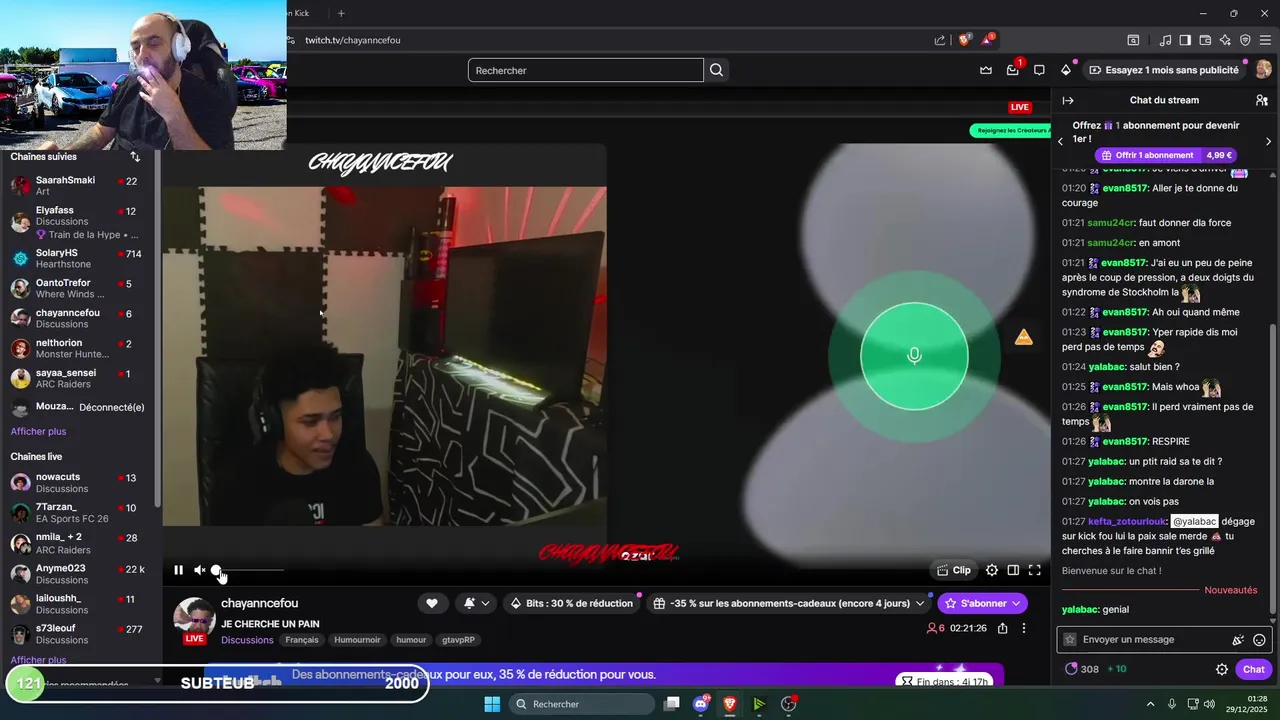Focus the Envoyer un message field
Screen dimensions: 1280x720
(1152, 639)
